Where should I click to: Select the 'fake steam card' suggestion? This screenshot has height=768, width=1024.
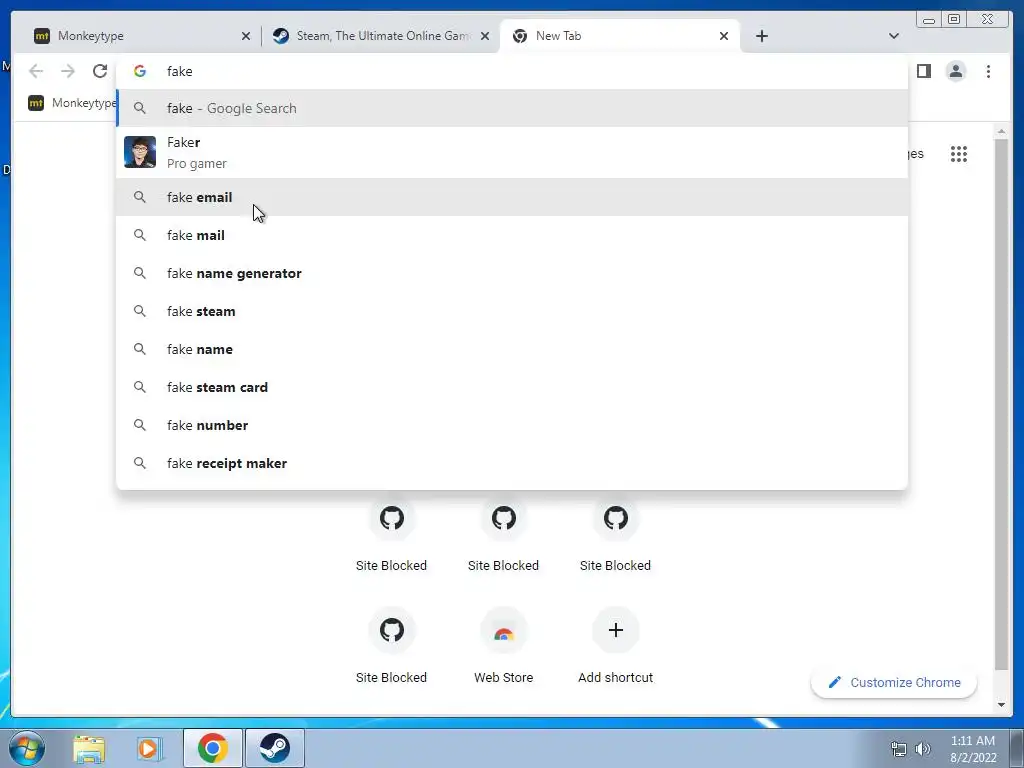512,387
